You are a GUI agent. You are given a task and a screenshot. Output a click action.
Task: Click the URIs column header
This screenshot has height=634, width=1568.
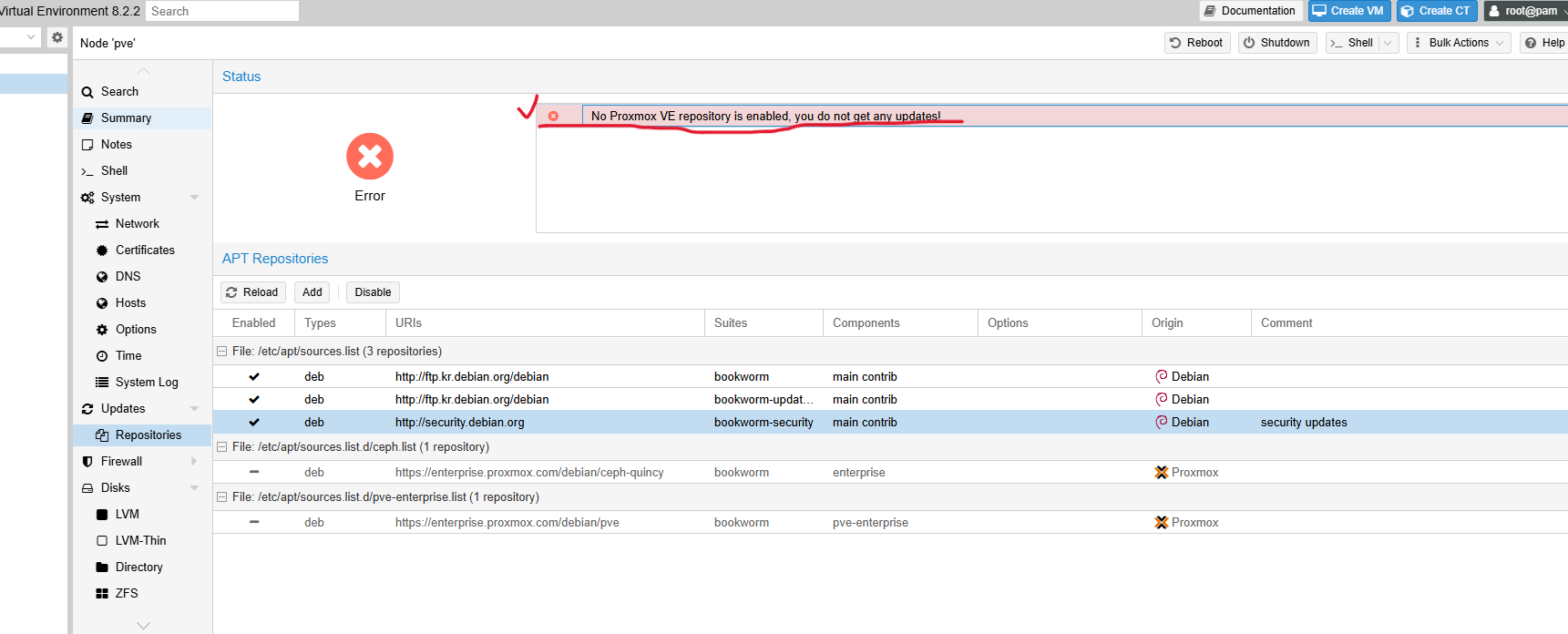(x=545, y=322)
